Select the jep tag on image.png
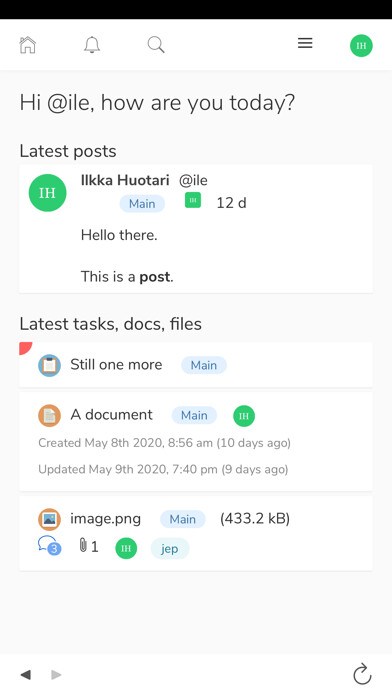 (170, 549)
